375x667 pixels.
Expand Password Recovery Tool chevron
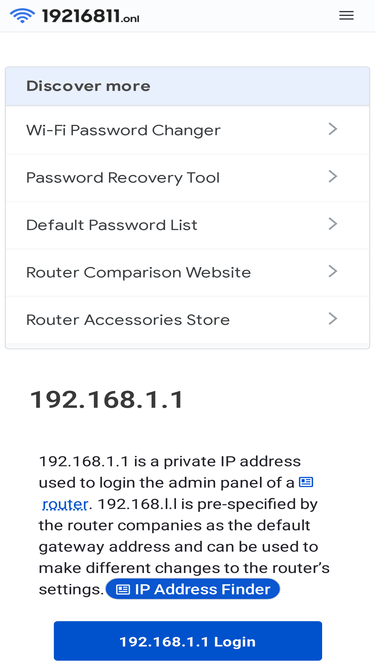pos(333,177)
